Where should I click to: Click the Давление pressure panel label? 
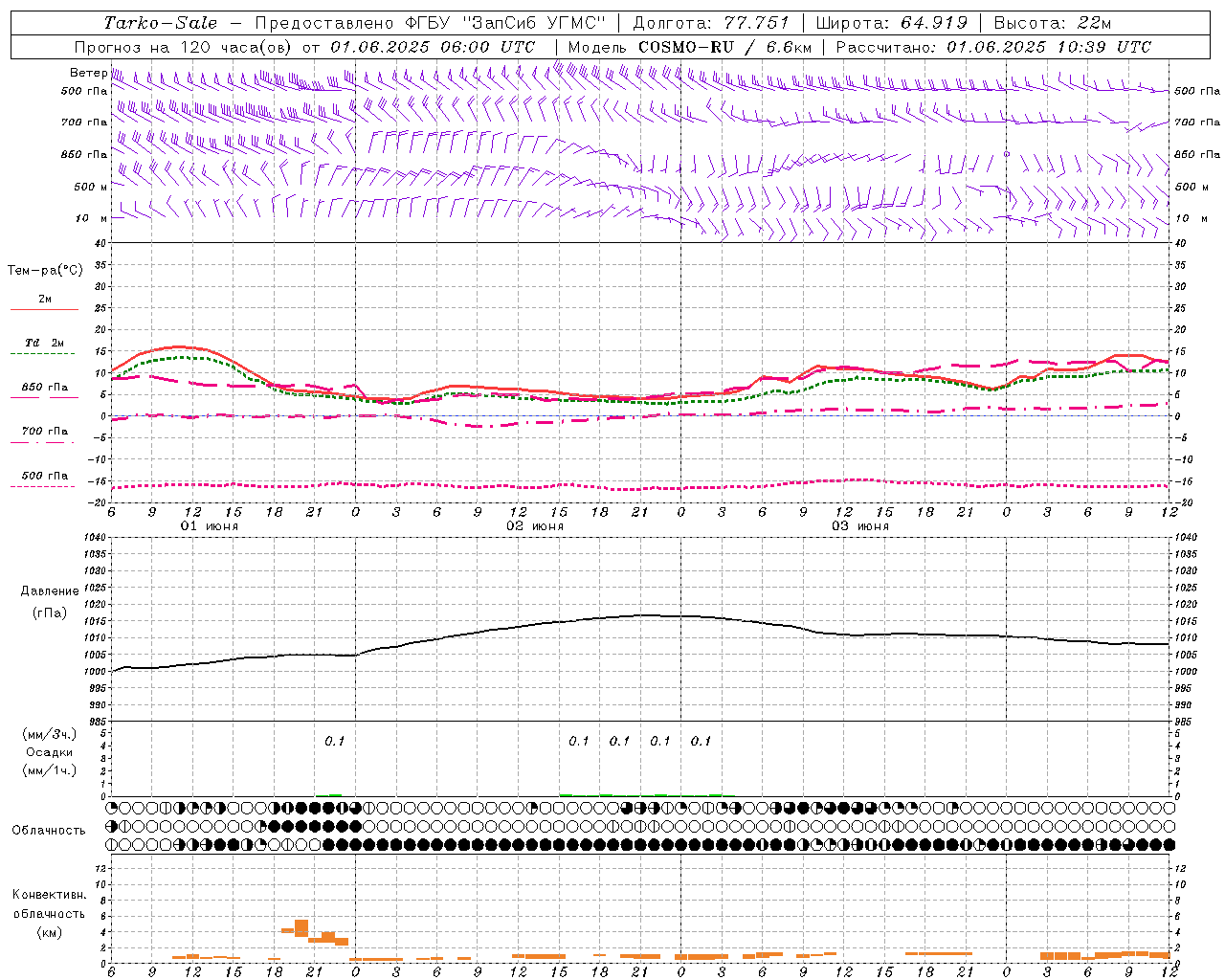(50, 590)
